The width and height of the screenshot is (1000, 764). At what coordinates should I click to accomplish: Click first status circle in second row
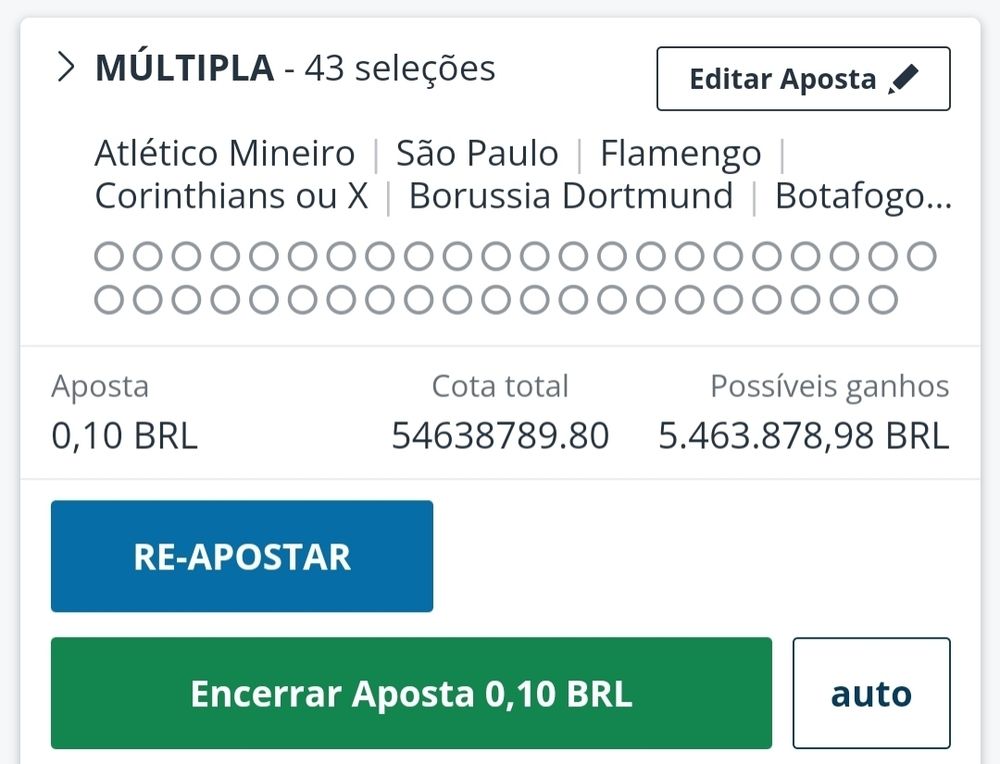(109, 300)
